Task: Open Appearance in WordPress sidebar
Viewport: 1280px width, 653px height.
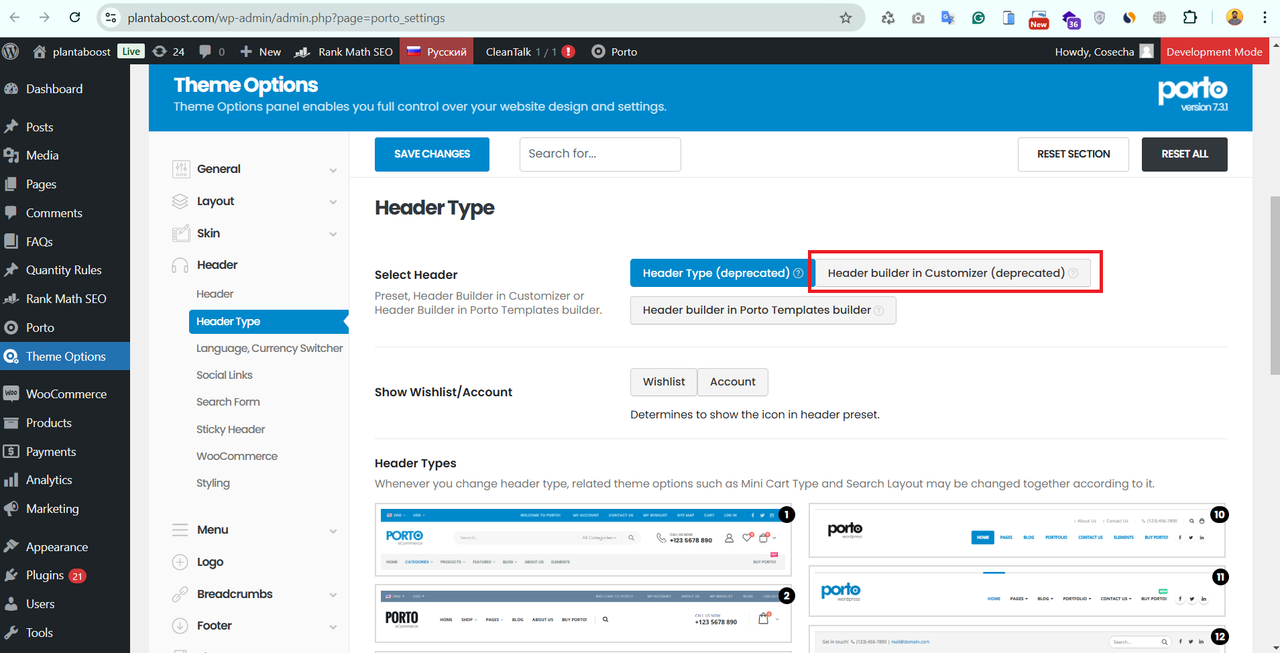Action: pos(65,547)
